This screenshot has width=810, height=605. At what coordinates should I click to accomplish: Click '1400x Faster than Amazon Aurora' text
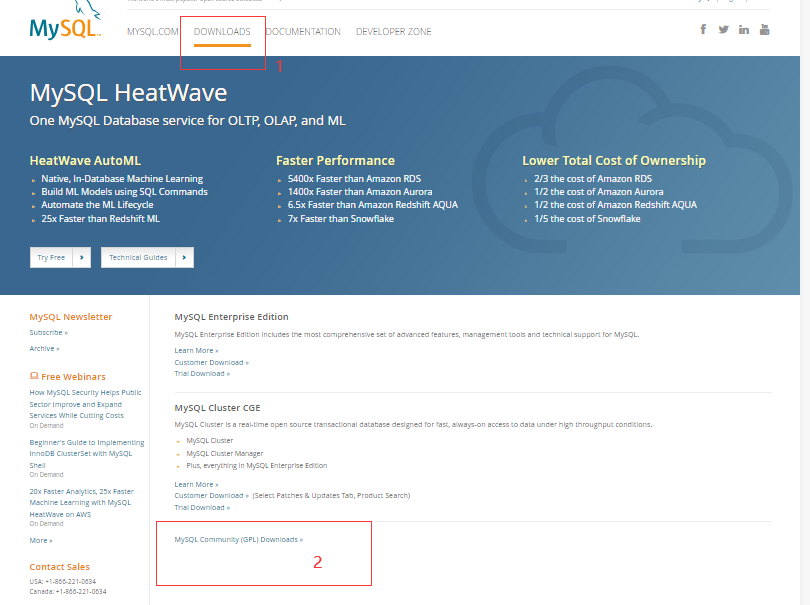(360, 192)
